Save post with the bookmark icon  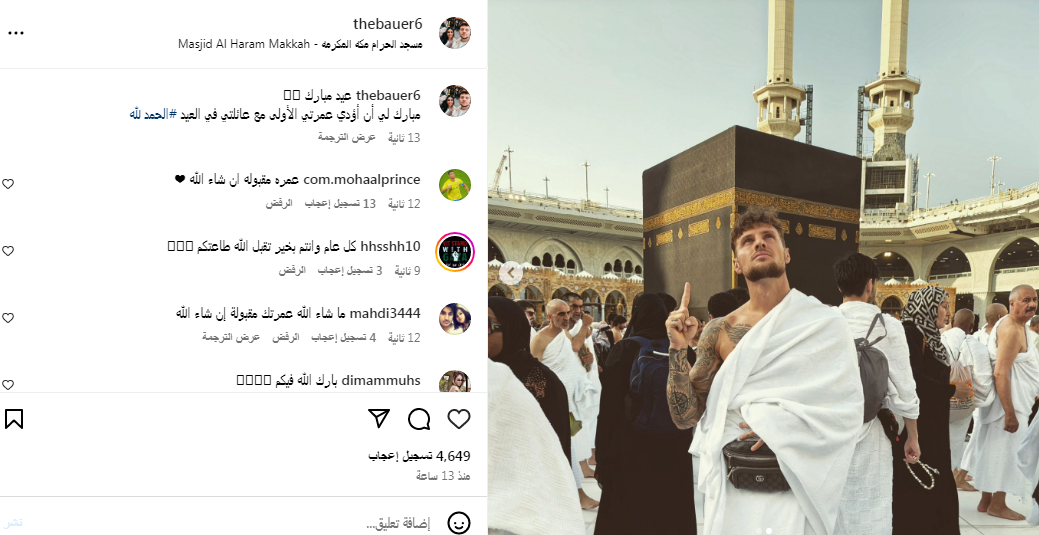[14, 419]
